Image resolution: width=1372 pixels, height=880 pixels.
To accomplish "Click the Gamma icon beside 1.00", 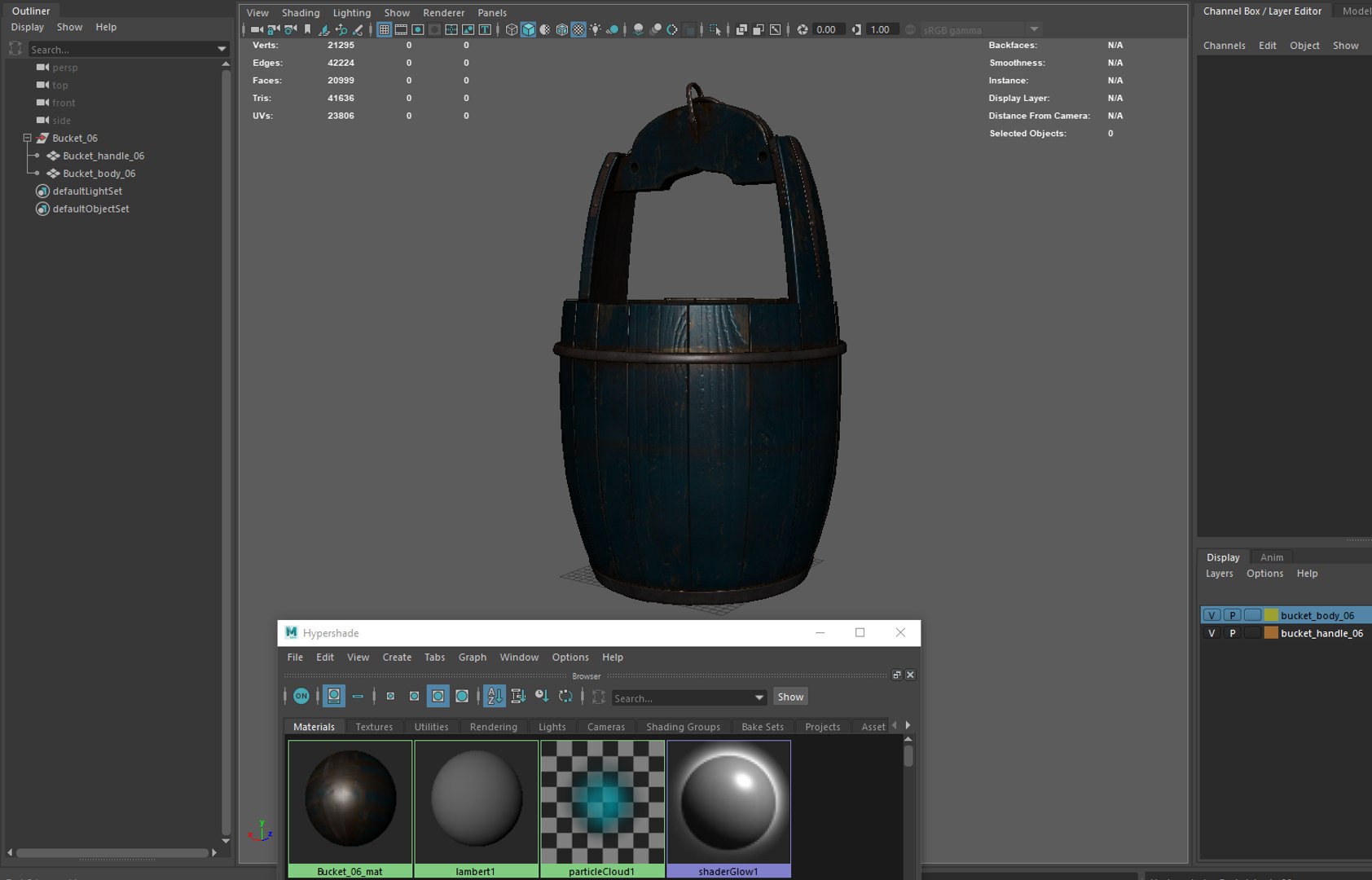I will coord(857,29).
